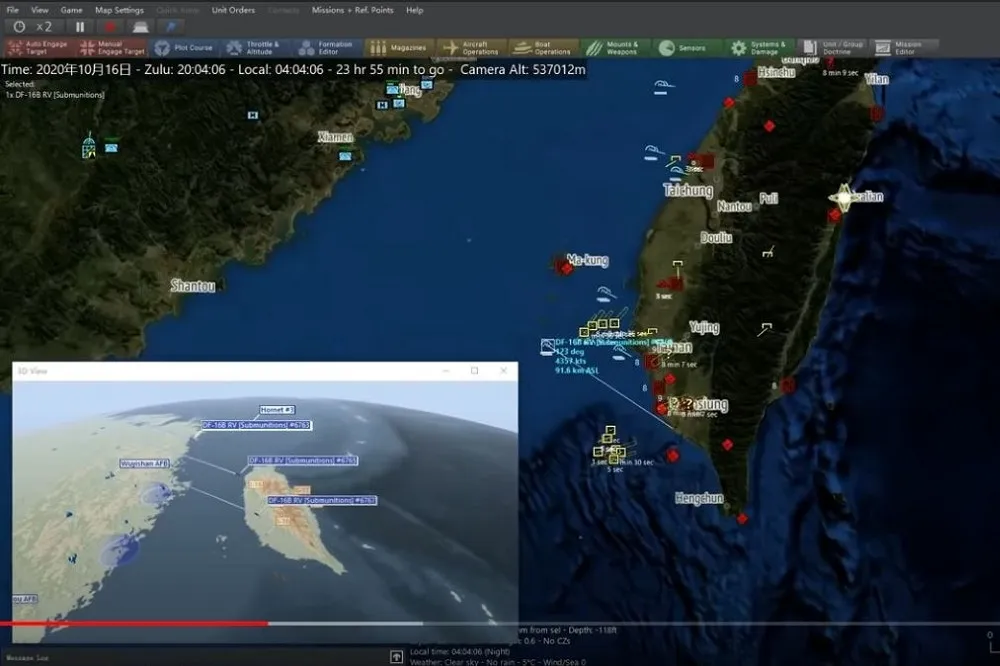Viewport: 1000px width, 666px height.
Task: Open Unit / Group Doctrine
Action: click(x=832, y=48)
